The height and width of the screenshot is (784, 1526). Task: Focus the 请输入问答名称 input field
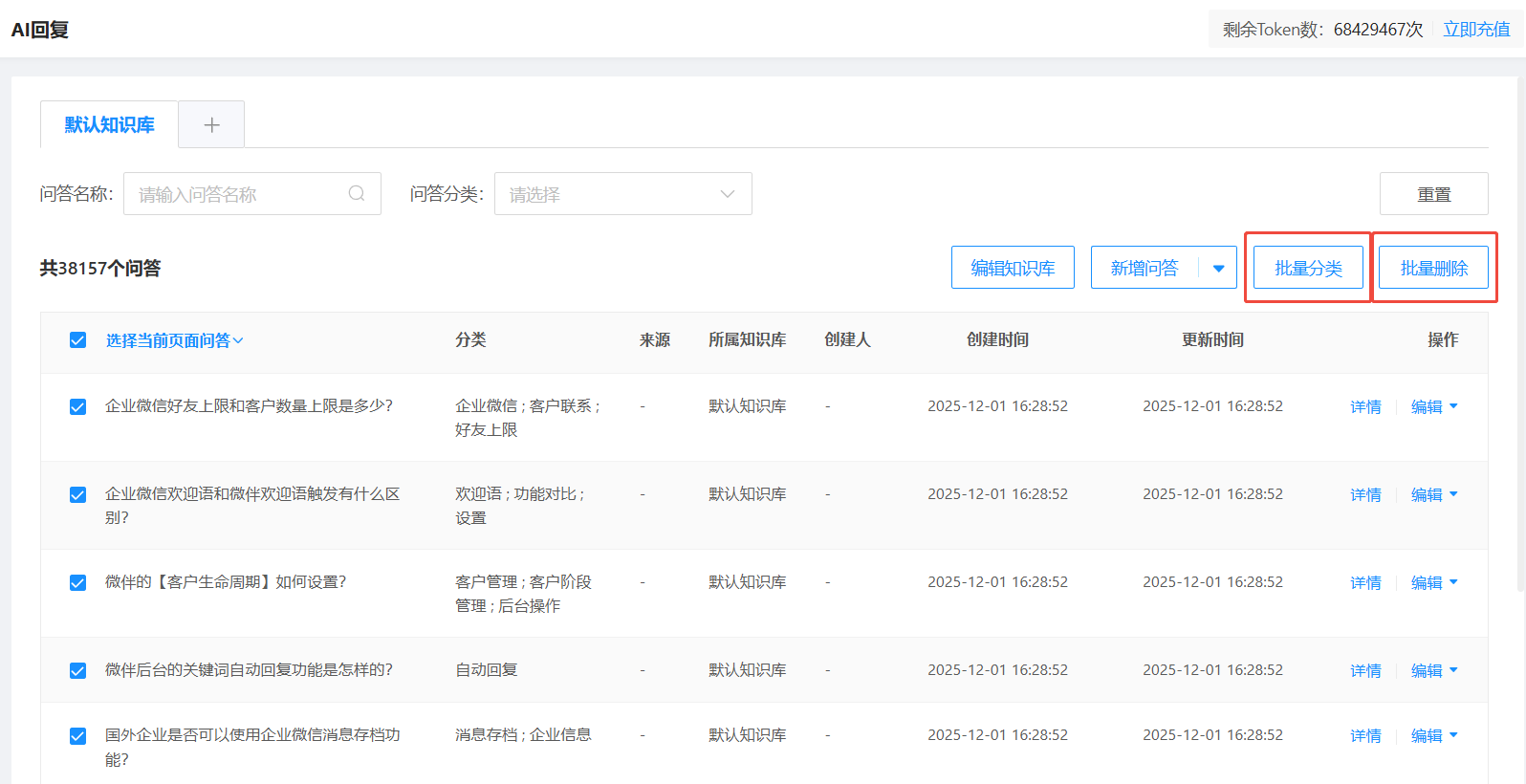click(x=239, y=194)
